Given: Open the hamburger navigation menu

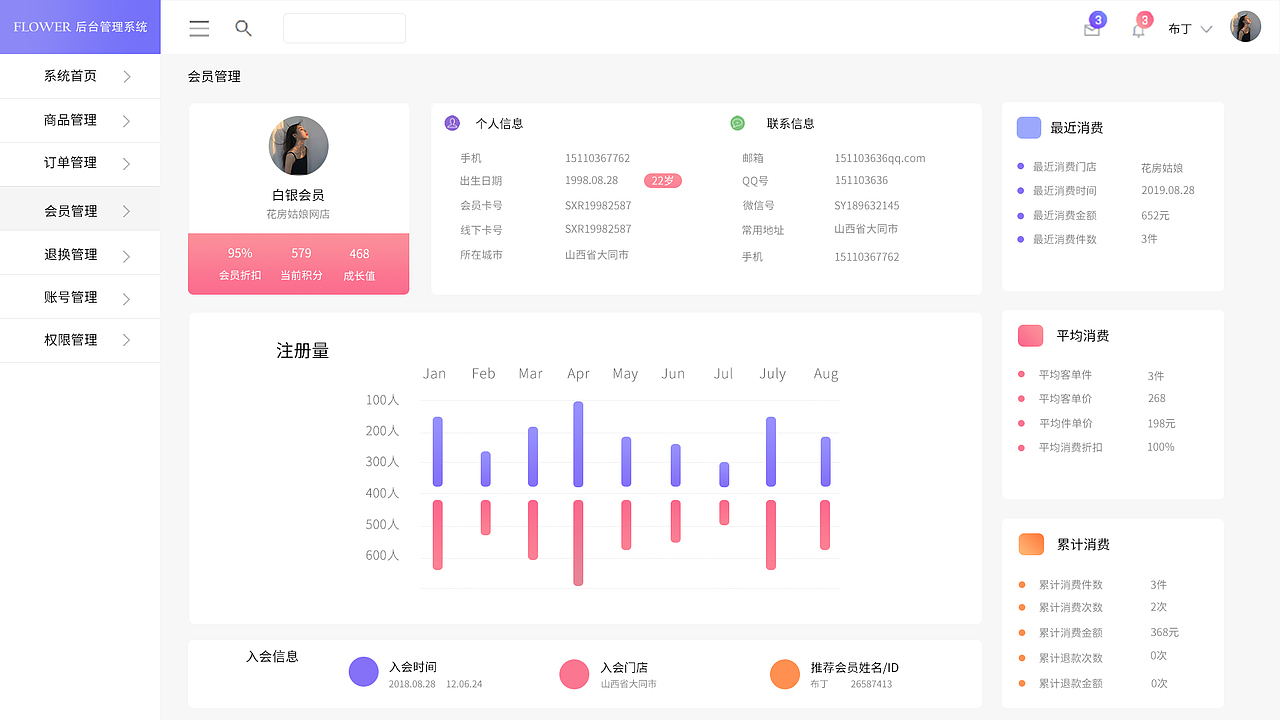Looking at the screenshot, I should click(x=199, y=28).
